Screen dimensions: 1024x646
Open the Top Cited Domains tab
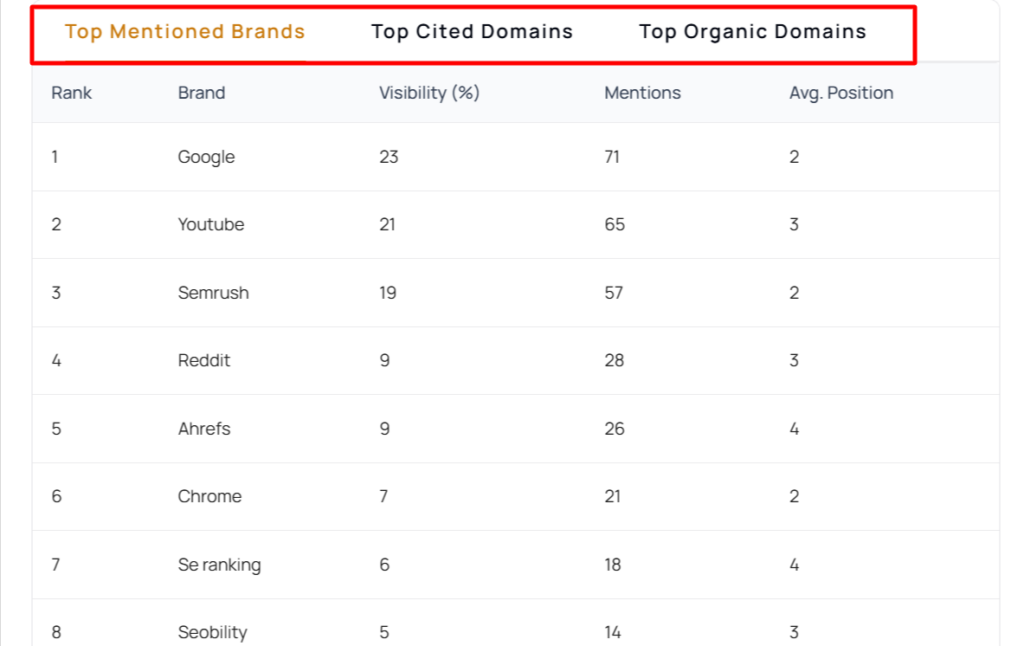pyautogui.click(x=472, y=32)
